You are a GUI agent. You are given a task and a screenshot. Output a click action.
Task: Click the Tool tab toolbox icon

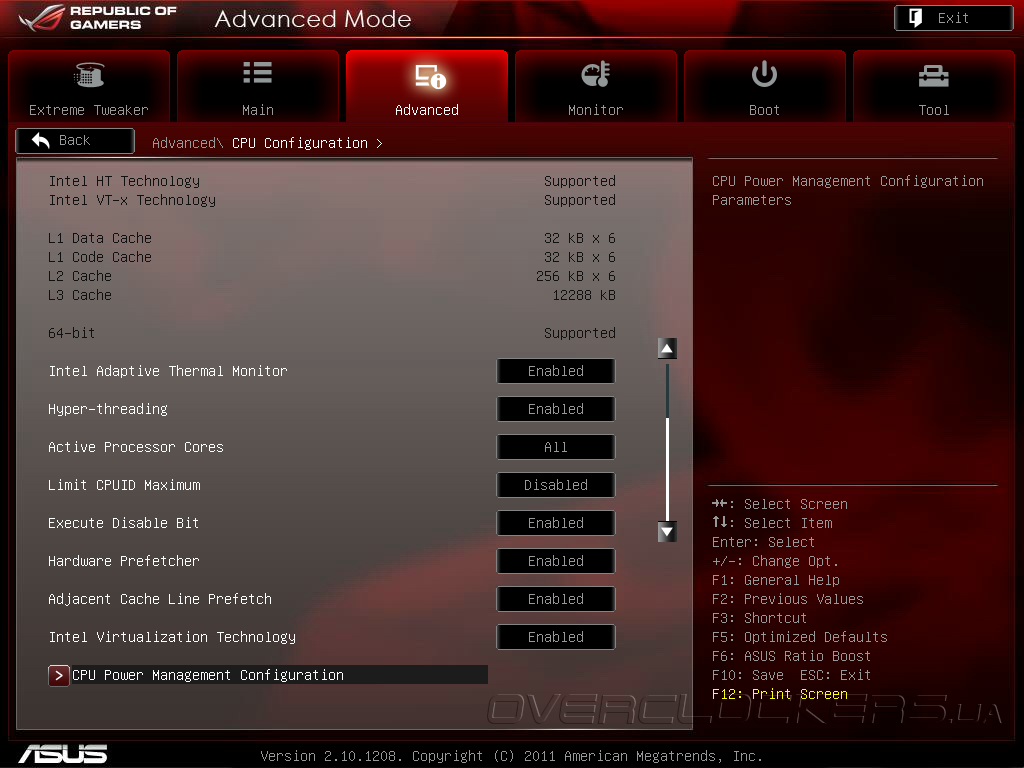(933, 76)
